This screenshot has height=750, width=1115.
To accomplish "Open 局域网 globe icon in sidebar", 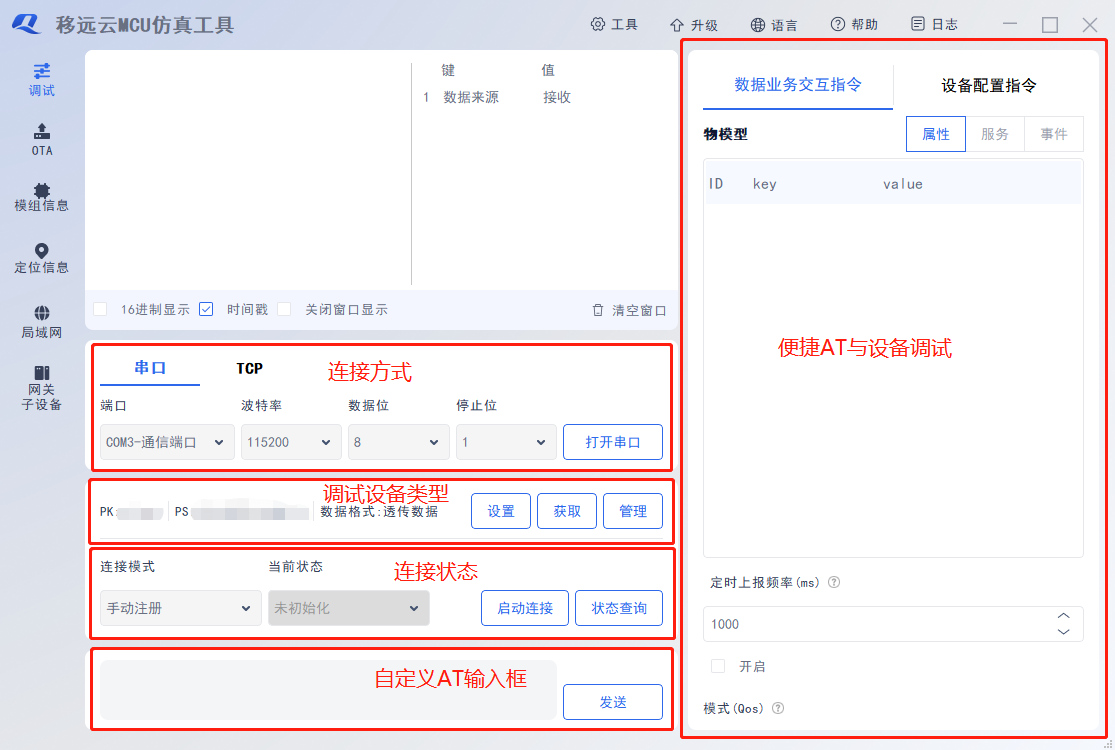I will pyautogui.click(x=41, y=313).
